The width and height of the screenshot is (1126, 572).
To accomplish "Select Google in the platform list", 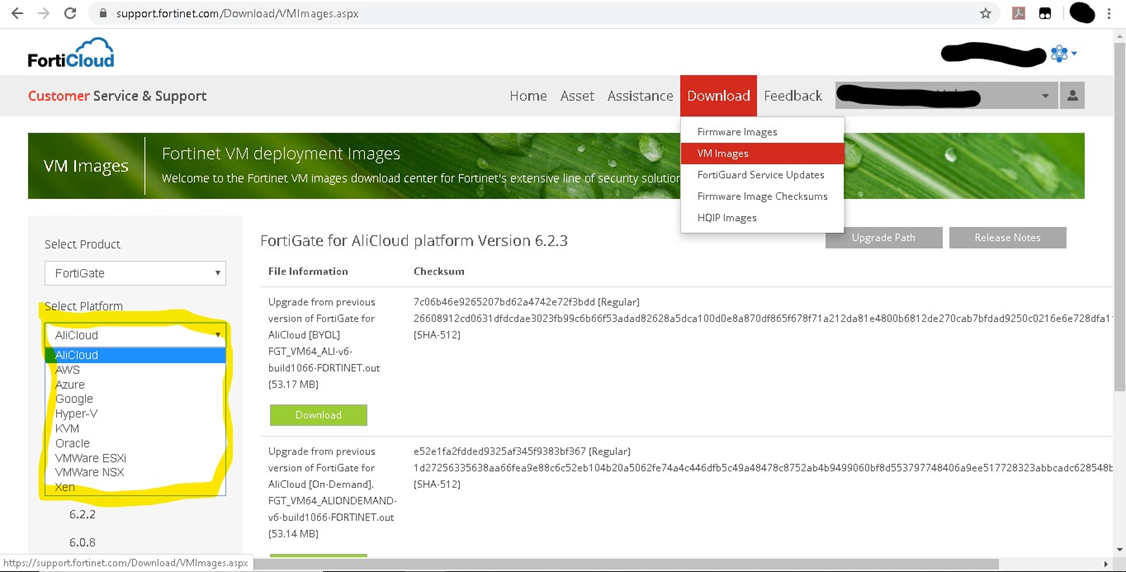I will 135,399.
